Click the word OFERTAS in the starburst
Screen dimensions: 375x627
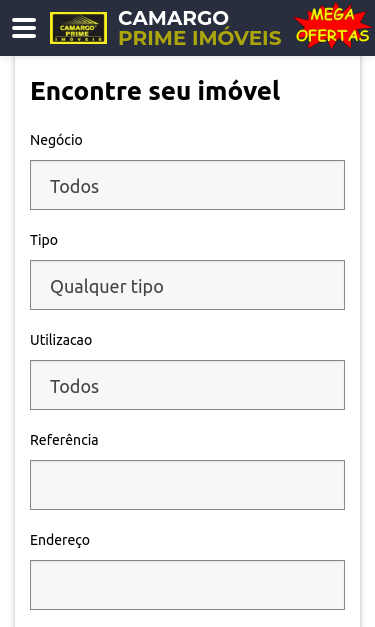pyautogui.click(x=333, y=36)
